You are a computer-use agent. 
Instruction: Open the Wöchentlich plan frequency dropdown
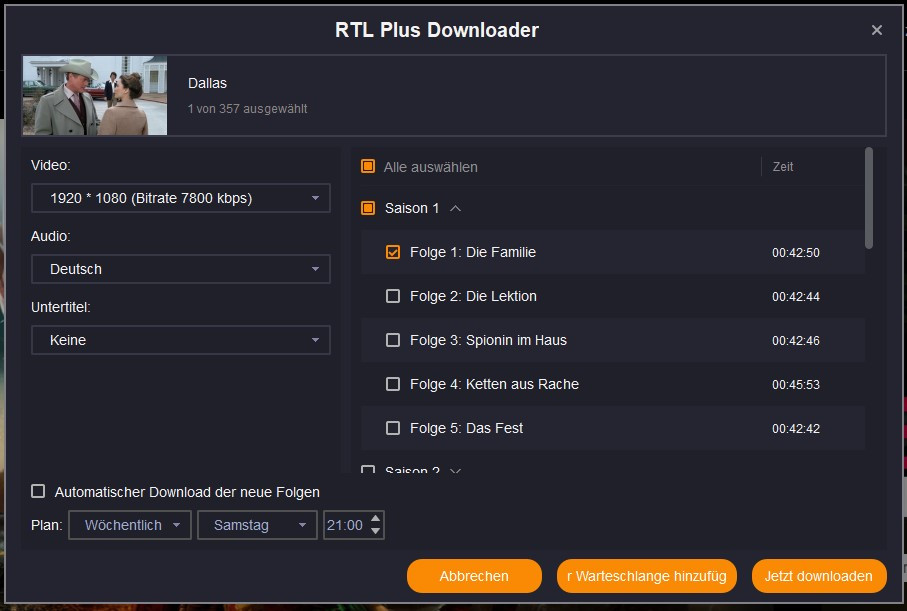coord(130,525)
